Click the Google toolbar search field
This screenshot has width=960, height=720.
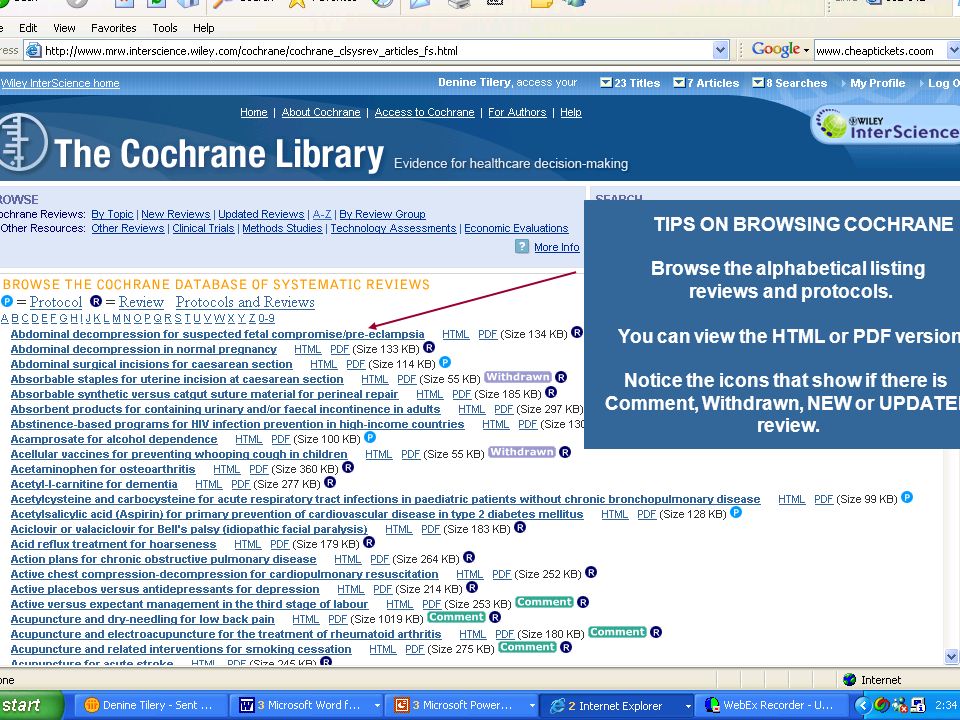point(880,51)
